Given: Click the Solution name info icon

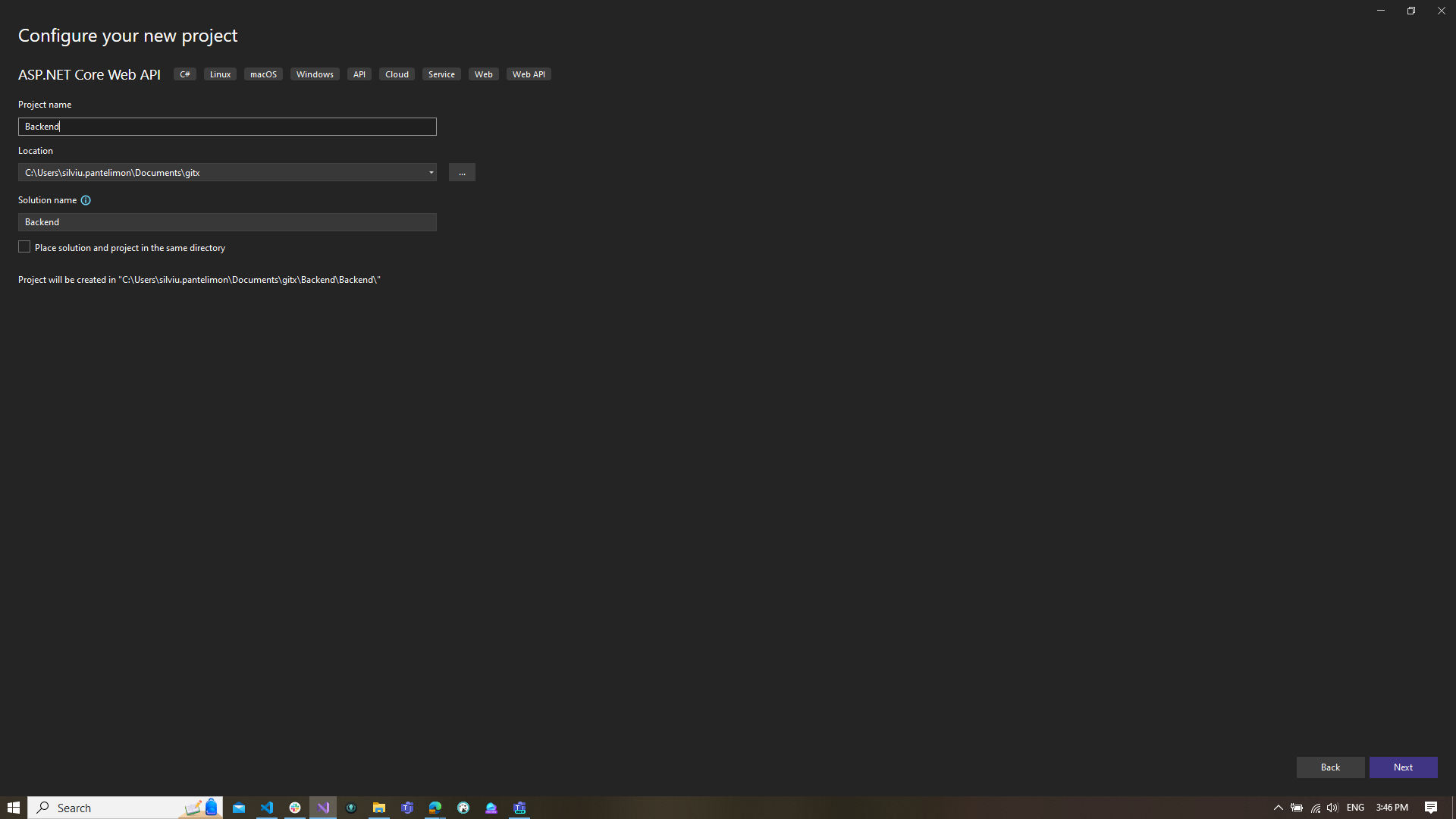Looking at the screenshot, I should click(x=86, y=200).
